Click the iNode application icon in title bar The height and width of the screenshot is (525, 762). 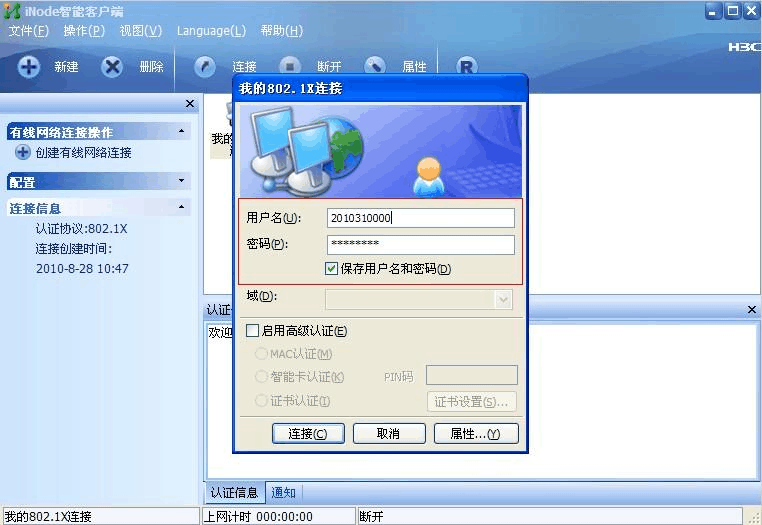[x=12, y=11]
